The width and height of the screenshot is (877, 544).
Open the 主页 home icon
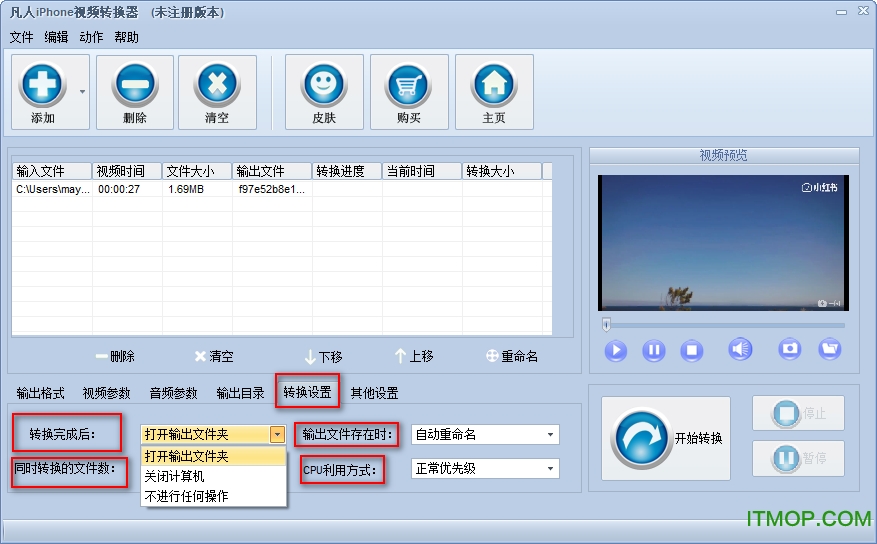pyautogui.click(x=494, y=92)
